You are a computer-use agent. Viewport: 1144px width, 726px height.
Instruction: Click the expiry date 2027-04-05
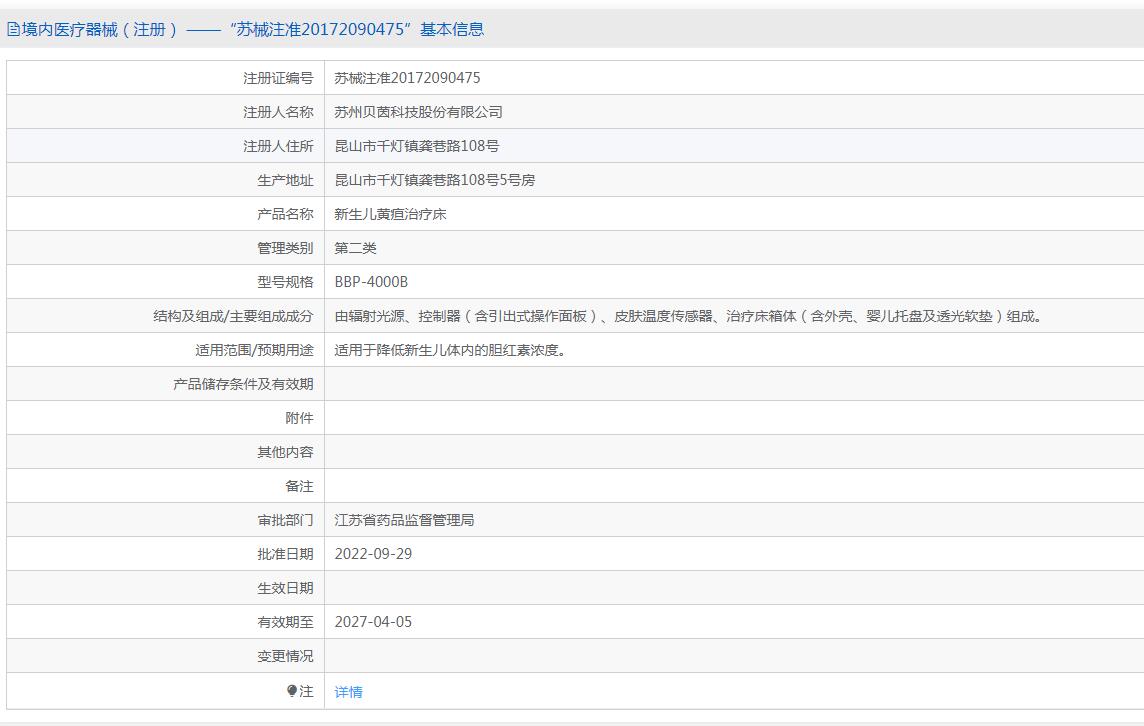pos(373,622)
